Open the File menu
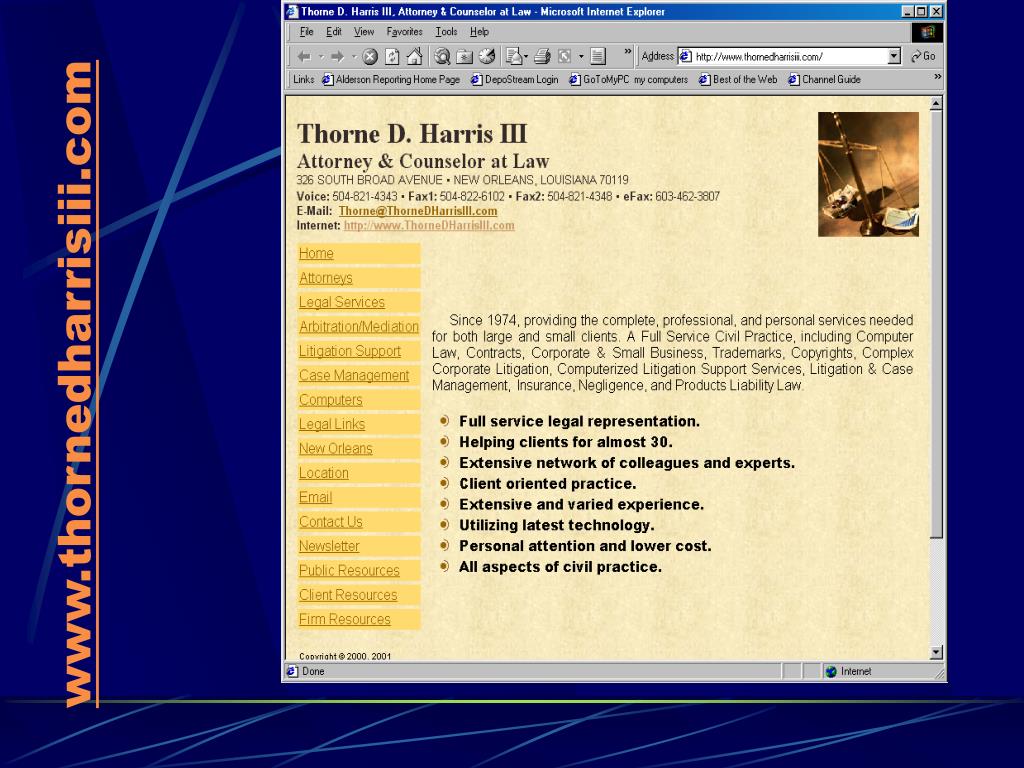 pos(306,32)
